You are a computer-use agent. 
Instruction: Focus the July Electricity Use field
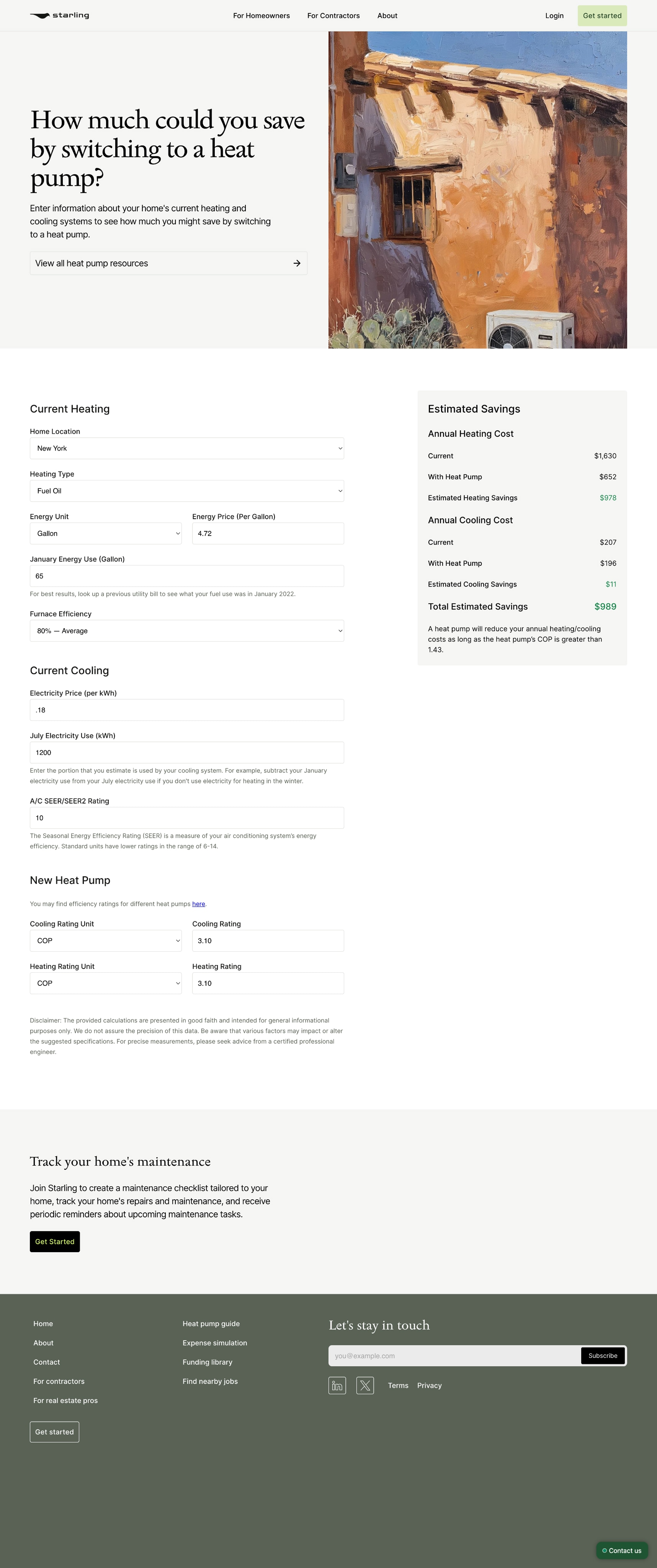(x=187, y=752)
